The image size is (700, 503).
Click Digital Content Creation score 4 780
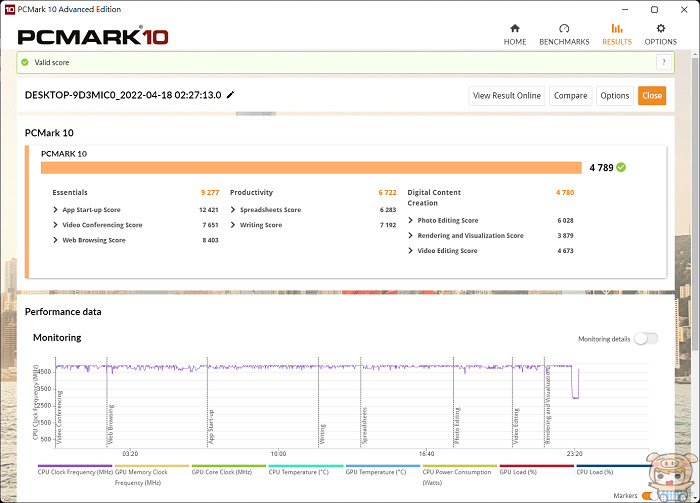point(565,192)
